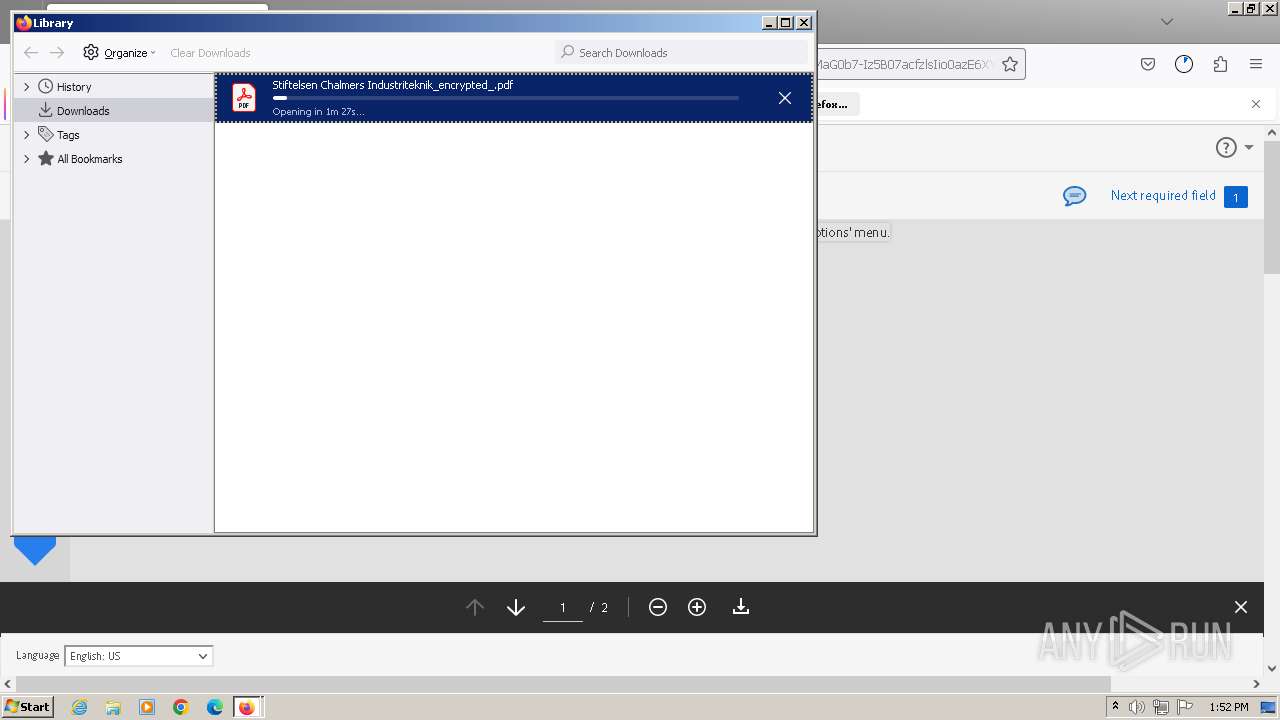Expand the help dropdown arrow
1280x720 pixels.
click(1249, 148)
